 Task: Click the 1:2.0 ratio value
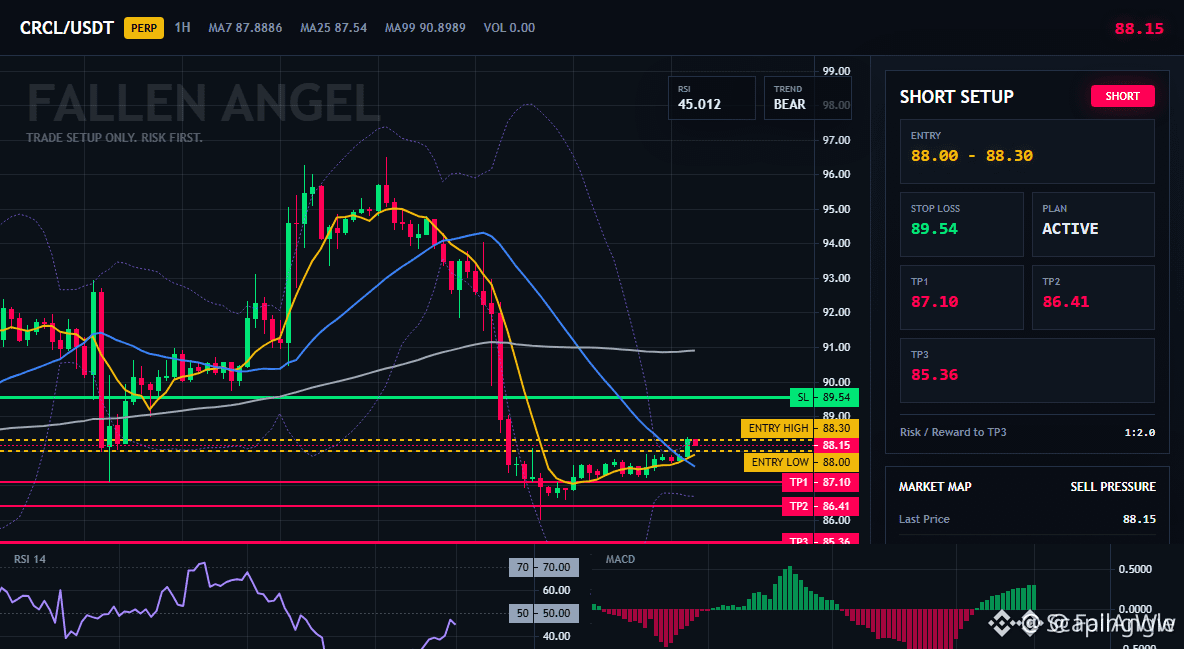point(1139,432)
